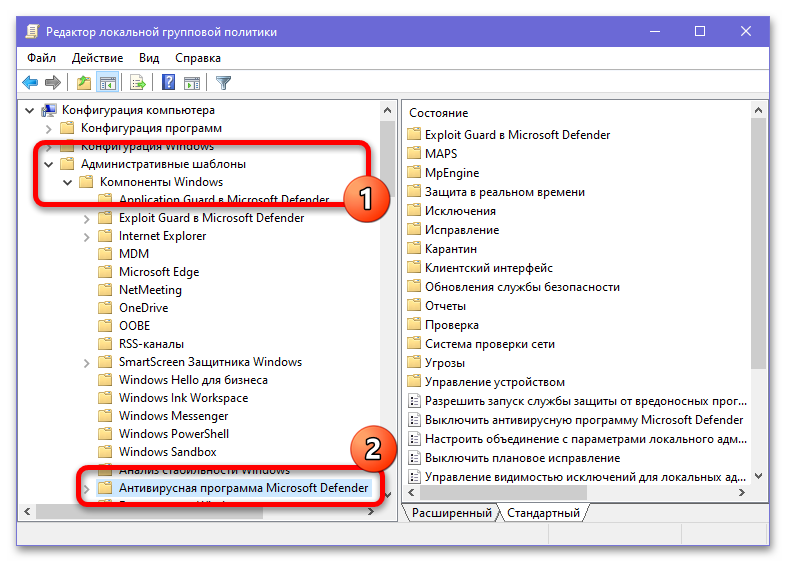Click folder icon next to OneDrive
Image resolution: width=786 pixels, height=562 pixels.
pos(105,307)
